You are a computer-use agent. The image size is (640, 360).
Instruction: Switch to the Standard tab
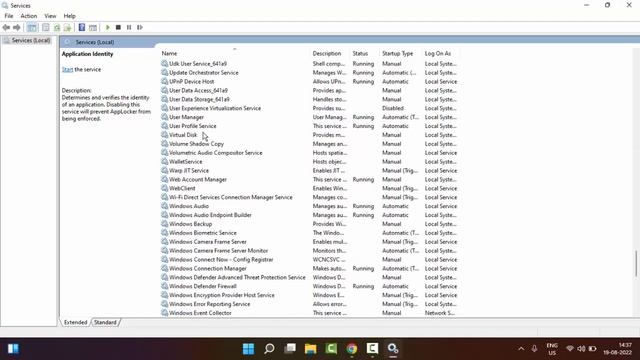pyautogui.click(x=105, y=322)
